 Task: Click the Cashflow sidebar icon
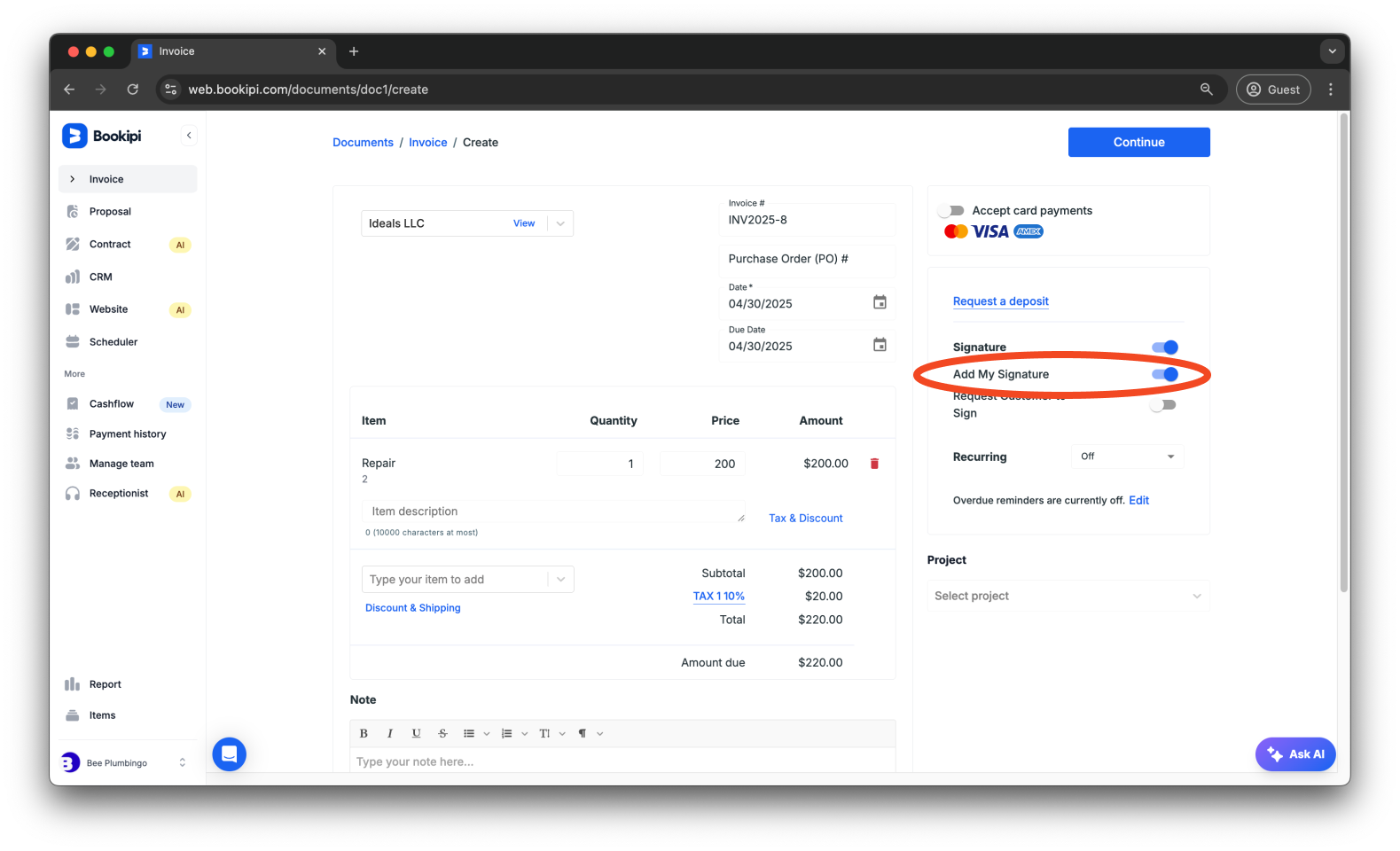pos(73,403)
